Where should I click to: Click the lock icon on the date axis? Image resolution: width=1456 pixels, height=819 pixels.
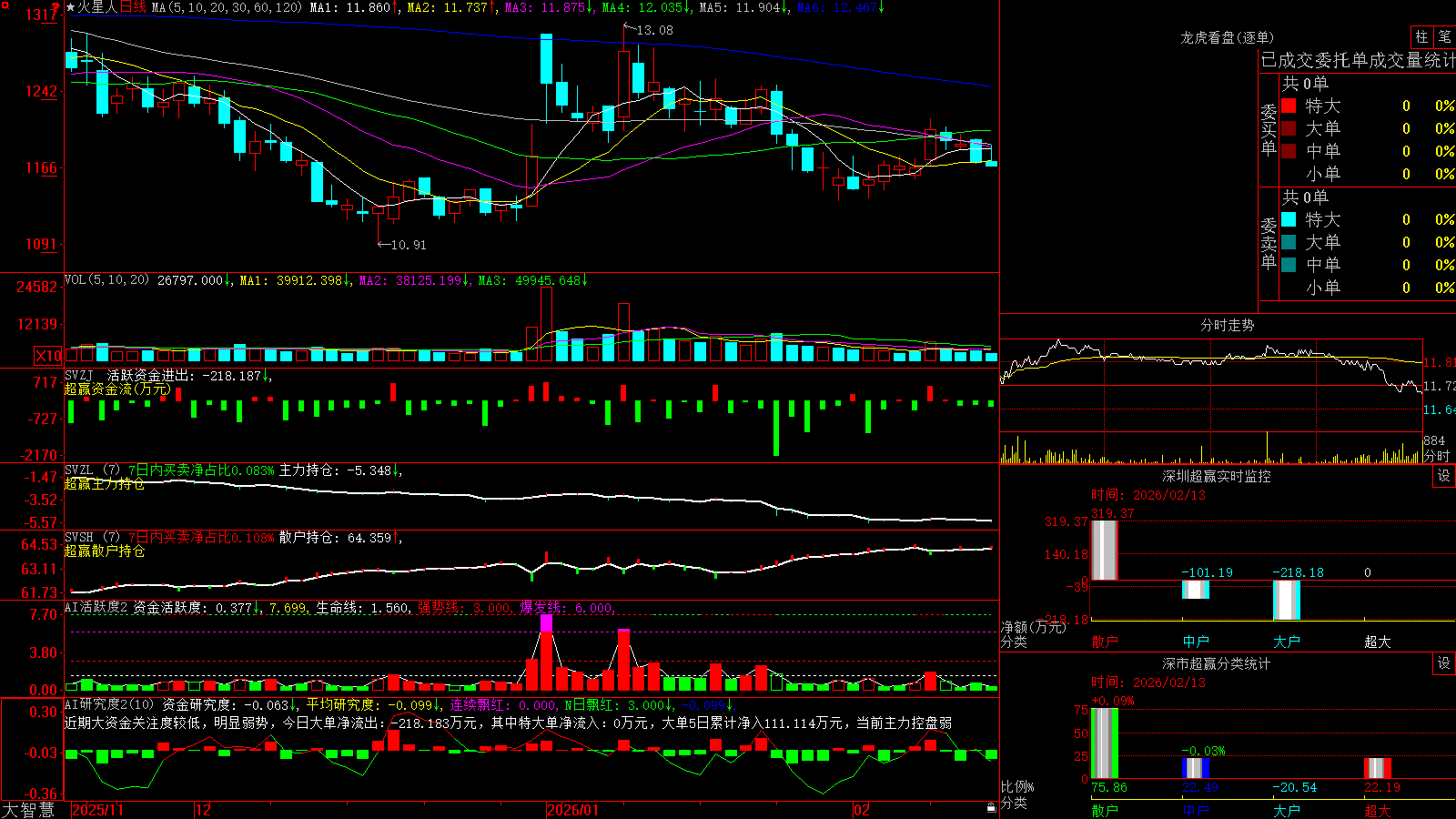991,807
